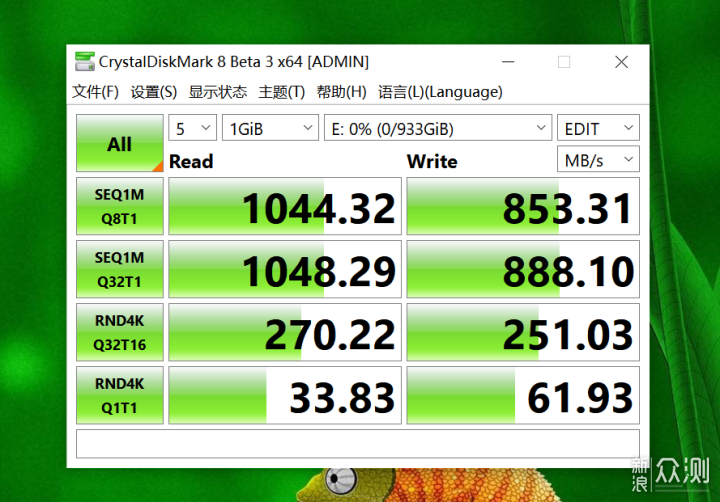
Task: Select the 251.03 write result
Action: tap(523, 333)
